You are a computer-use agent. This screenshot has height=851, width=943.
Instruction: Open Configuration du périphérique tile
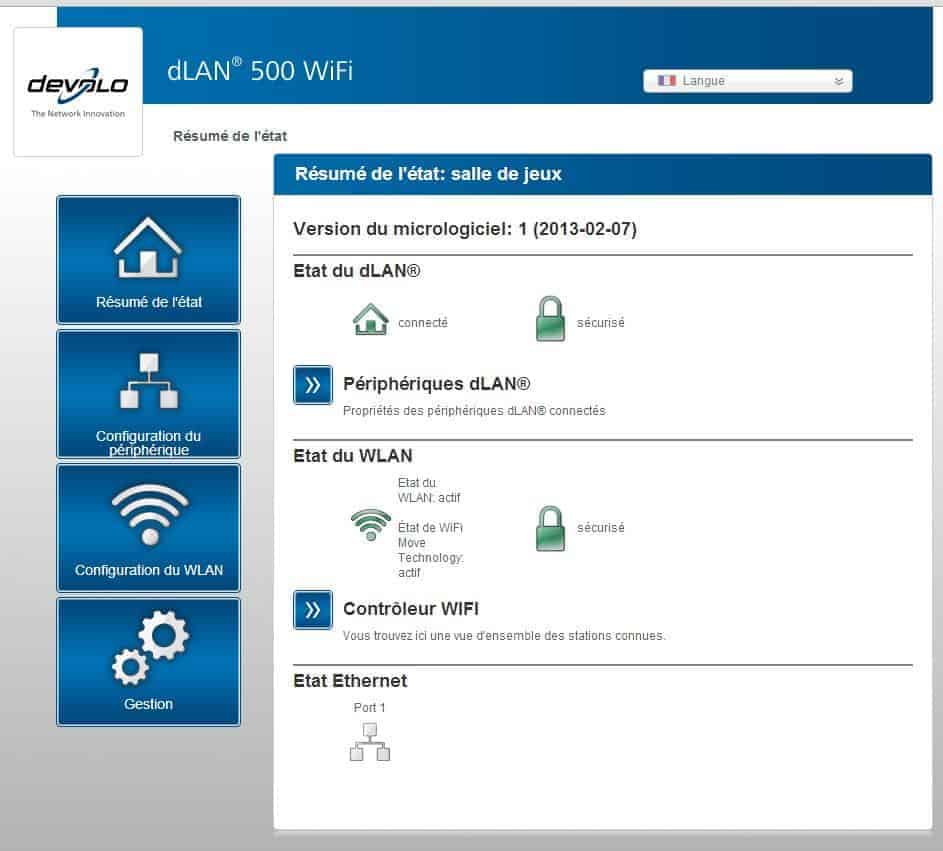tap(148, 394)
